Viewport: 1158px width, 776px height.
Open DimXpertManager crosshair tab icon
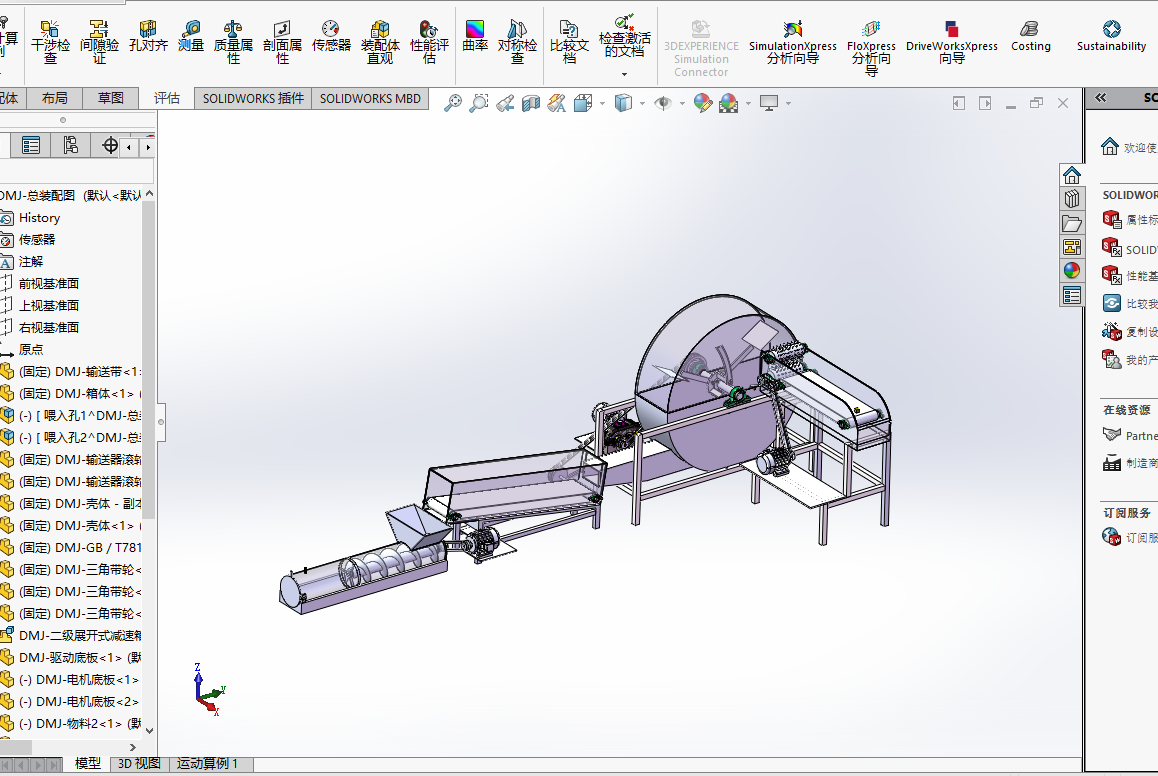109,145
